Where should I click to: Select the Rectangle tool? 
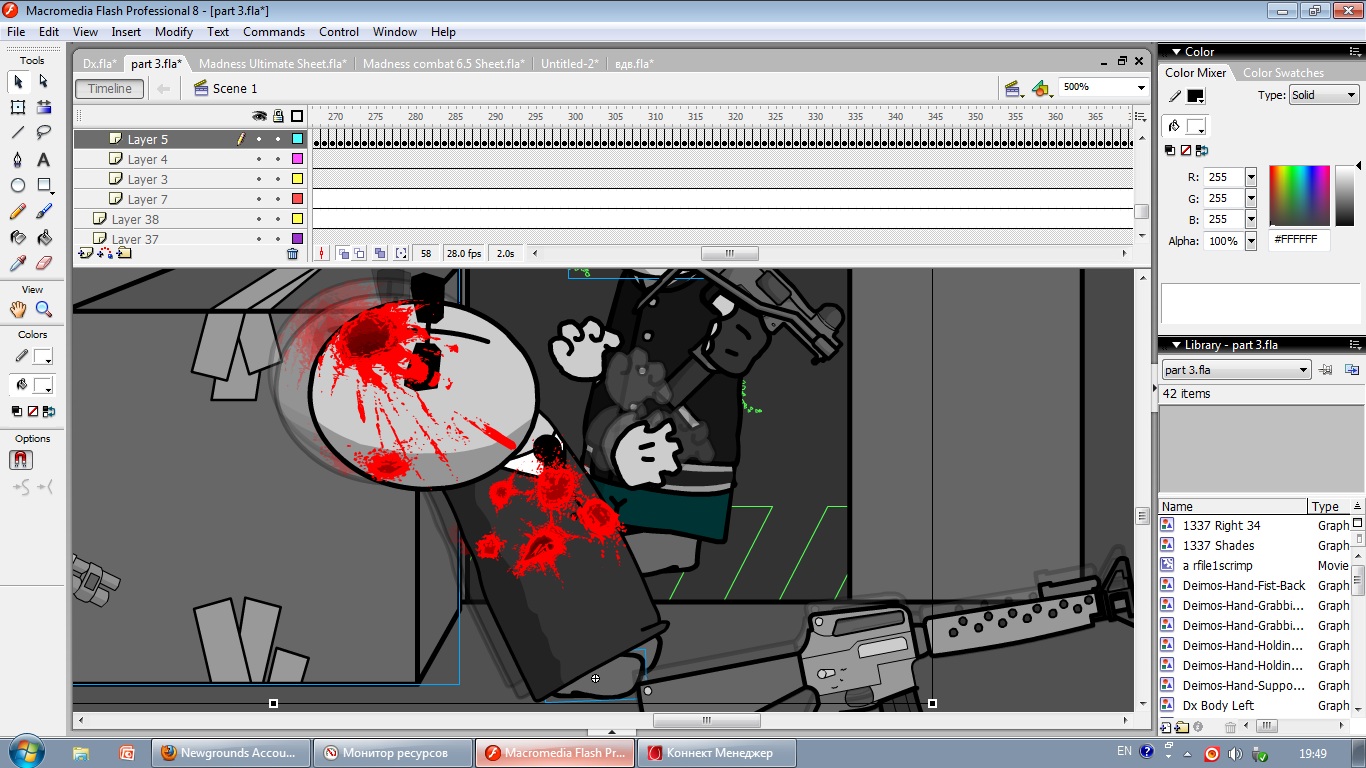coord(43,185)
